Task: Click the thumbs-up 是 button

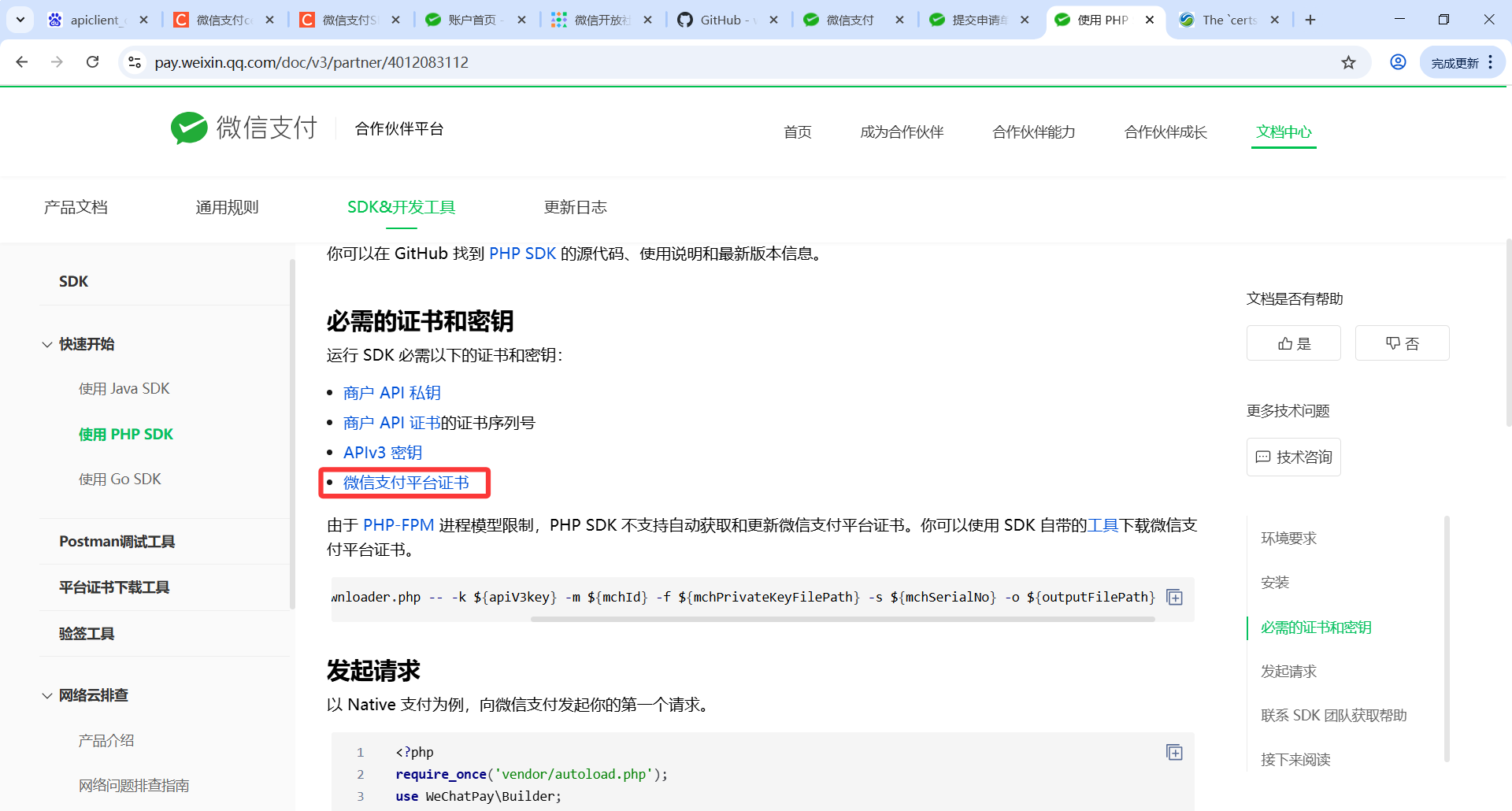Action: (x=1293, y=343)
